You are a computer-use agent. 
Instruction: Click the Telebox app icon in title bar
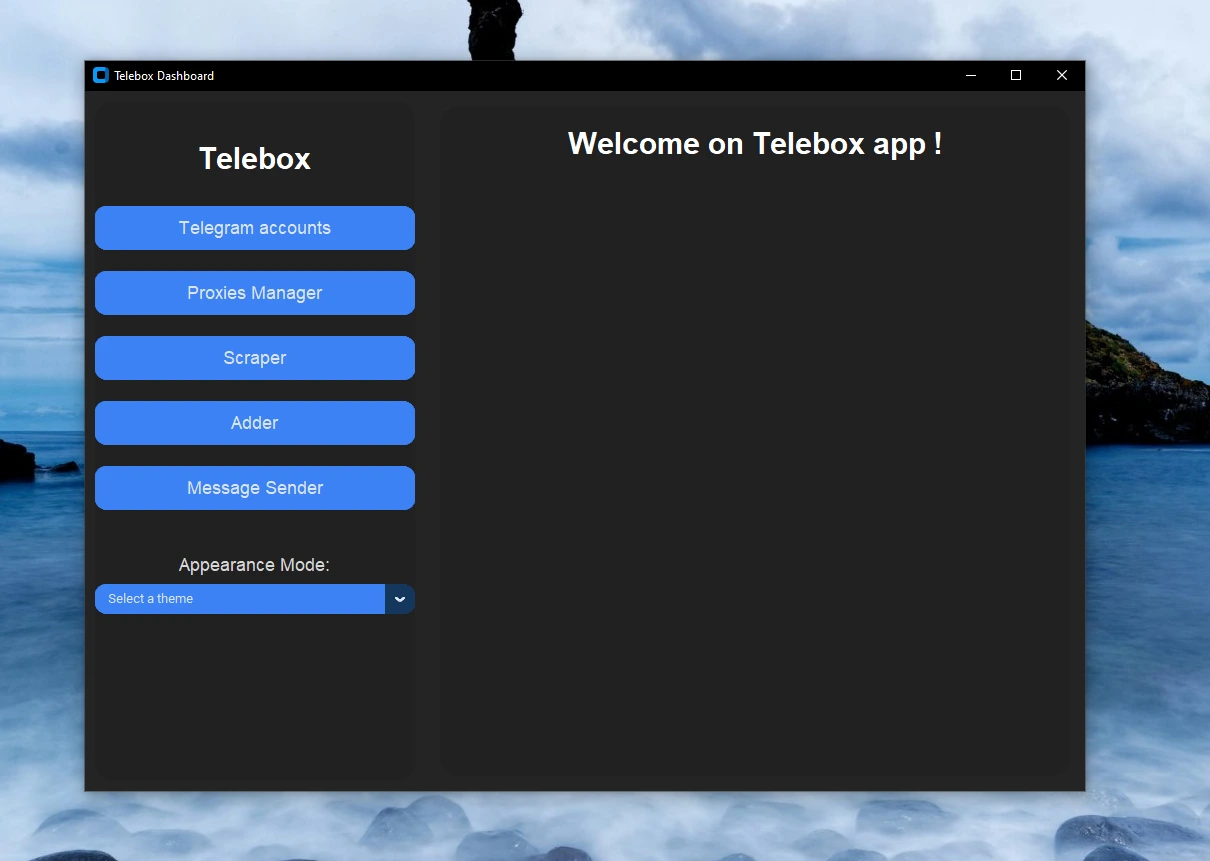tap(100, 75)
